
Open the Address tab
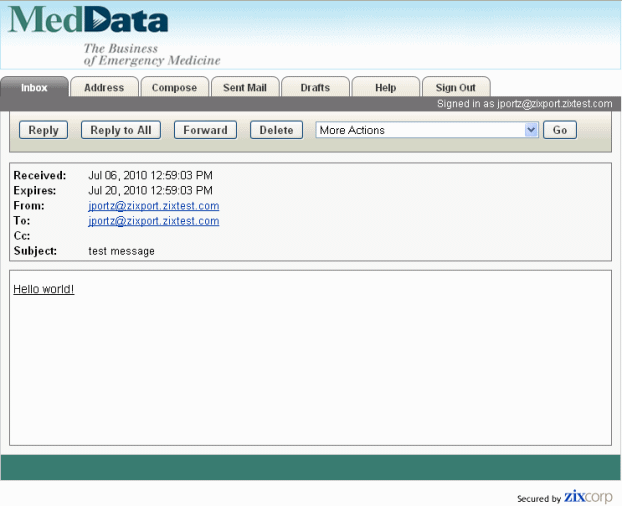point(104,88)
